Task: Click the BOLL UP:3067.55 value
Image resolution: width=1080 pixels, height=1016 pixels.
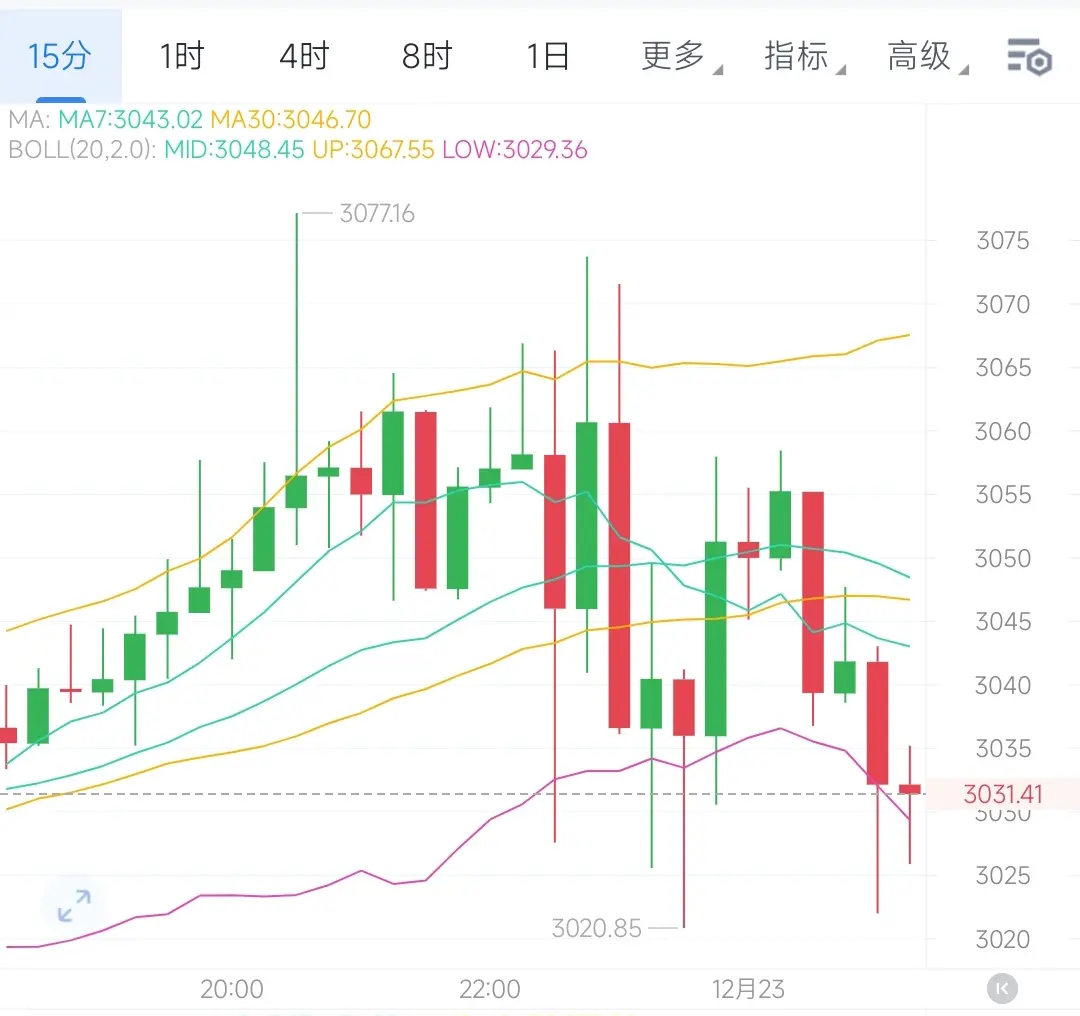Action: click(x=373, y=149)
